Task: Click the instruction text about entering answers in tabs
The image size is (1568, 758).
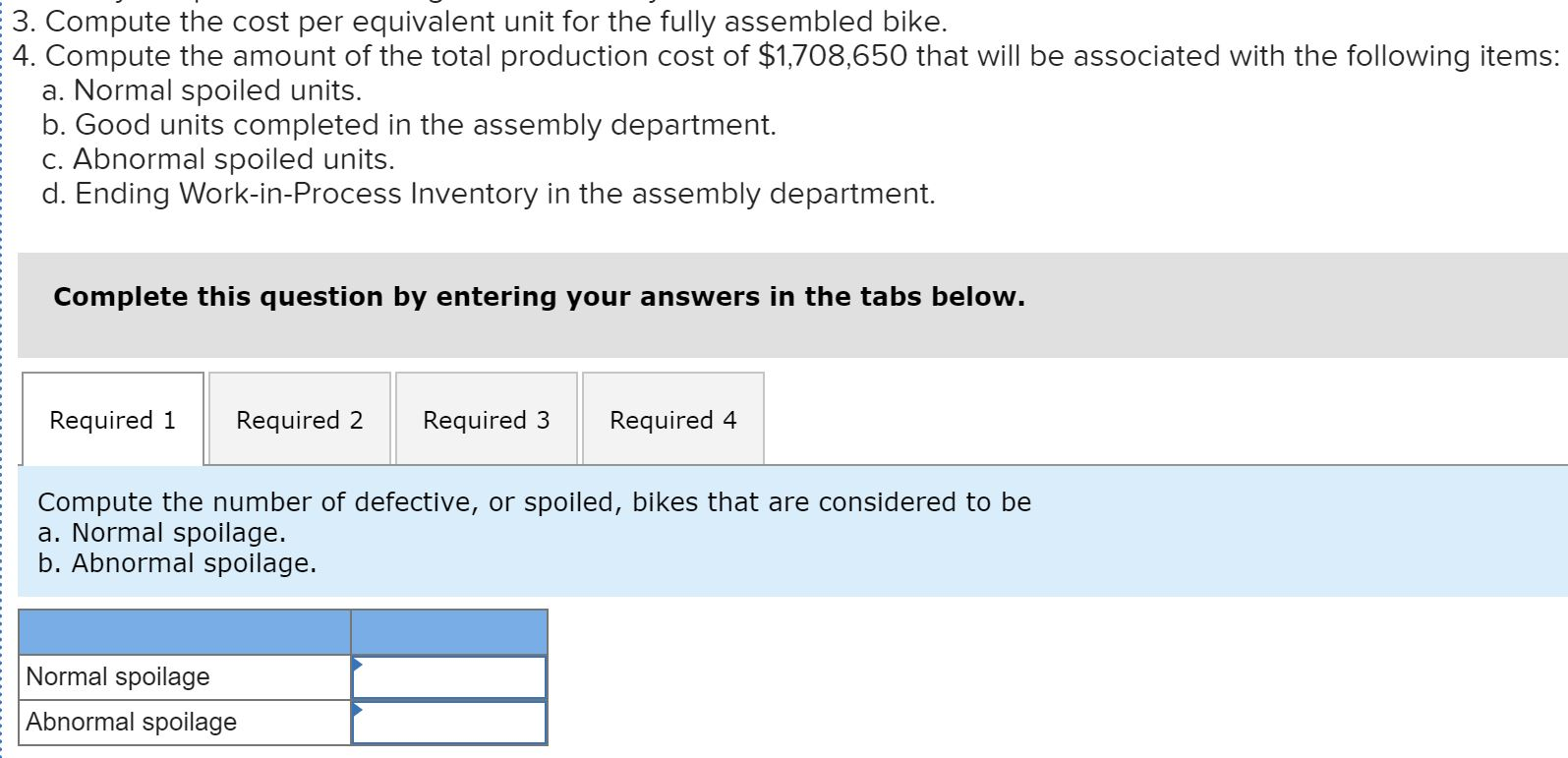Action: pos(539,296)
